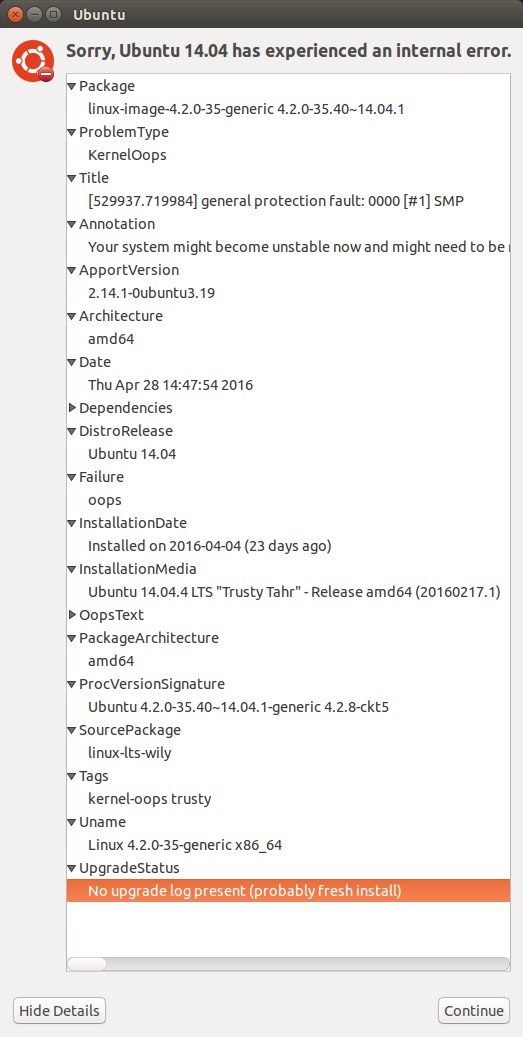Continue past the internal error dialog
This screenshot has width=523, height=1037.
[474, 1011]
